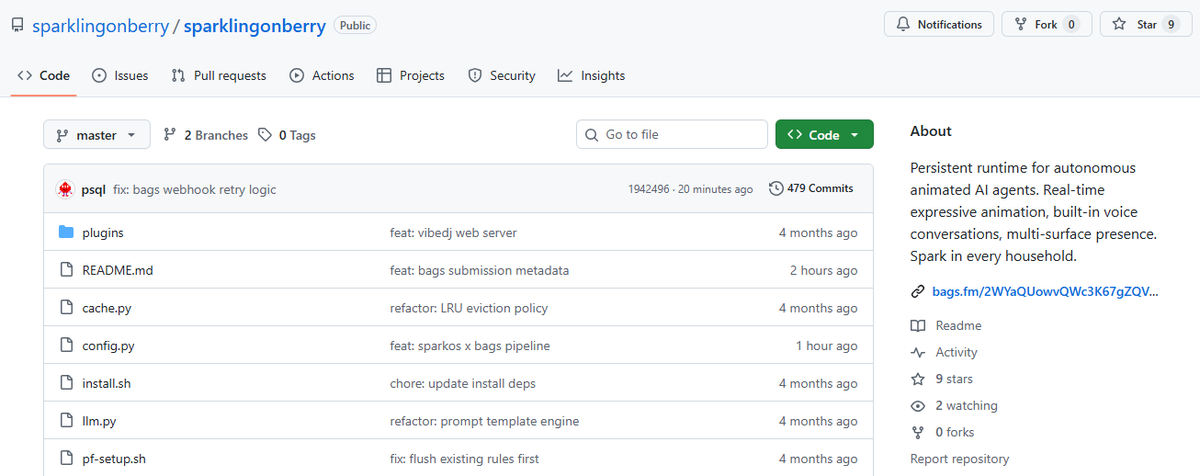Open the bags.fm website link
Image resolution: width=1200 pixels, height=476 pixels.
click(1046, 292)
